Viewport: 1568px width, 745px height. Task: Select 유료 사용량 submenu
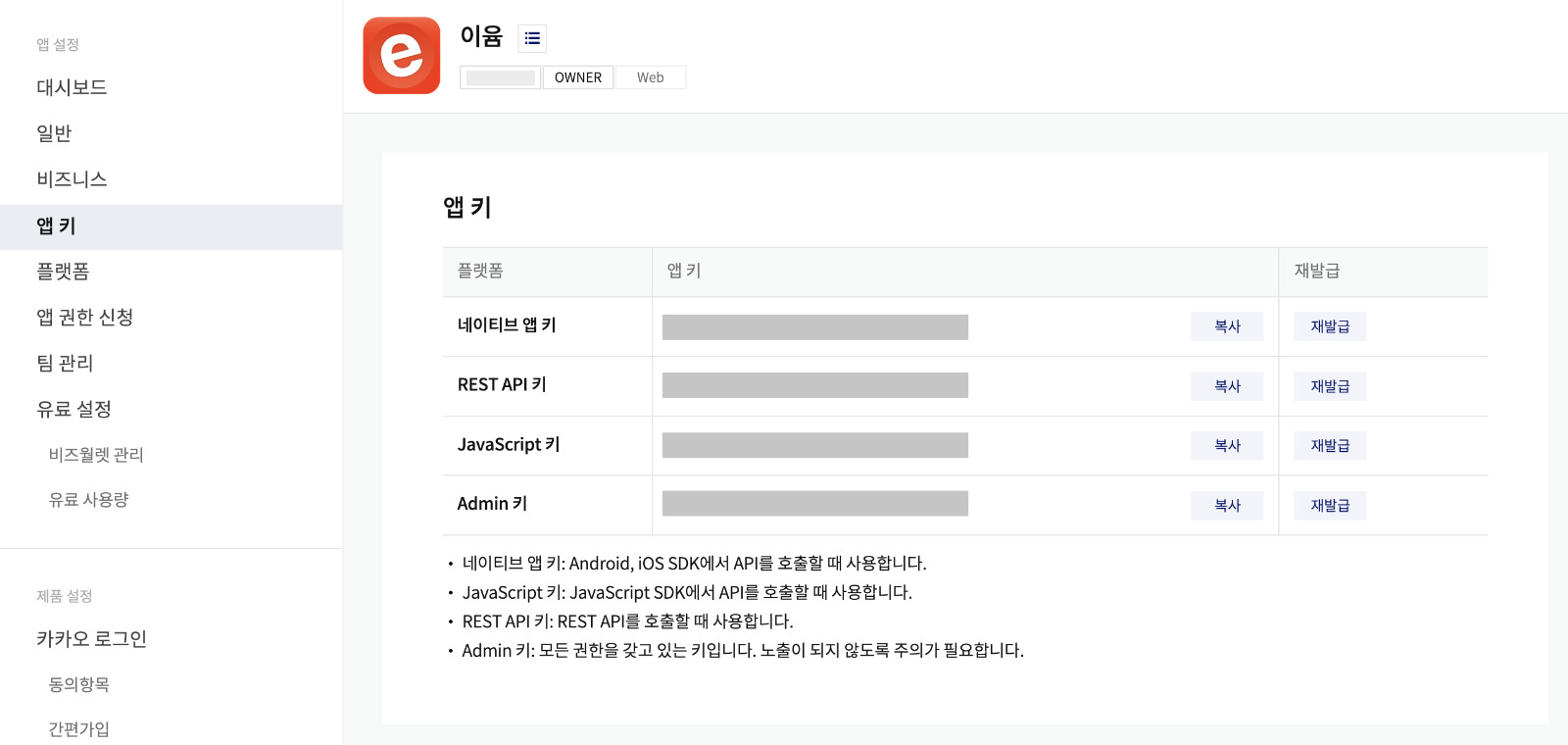tap(88, 500)
